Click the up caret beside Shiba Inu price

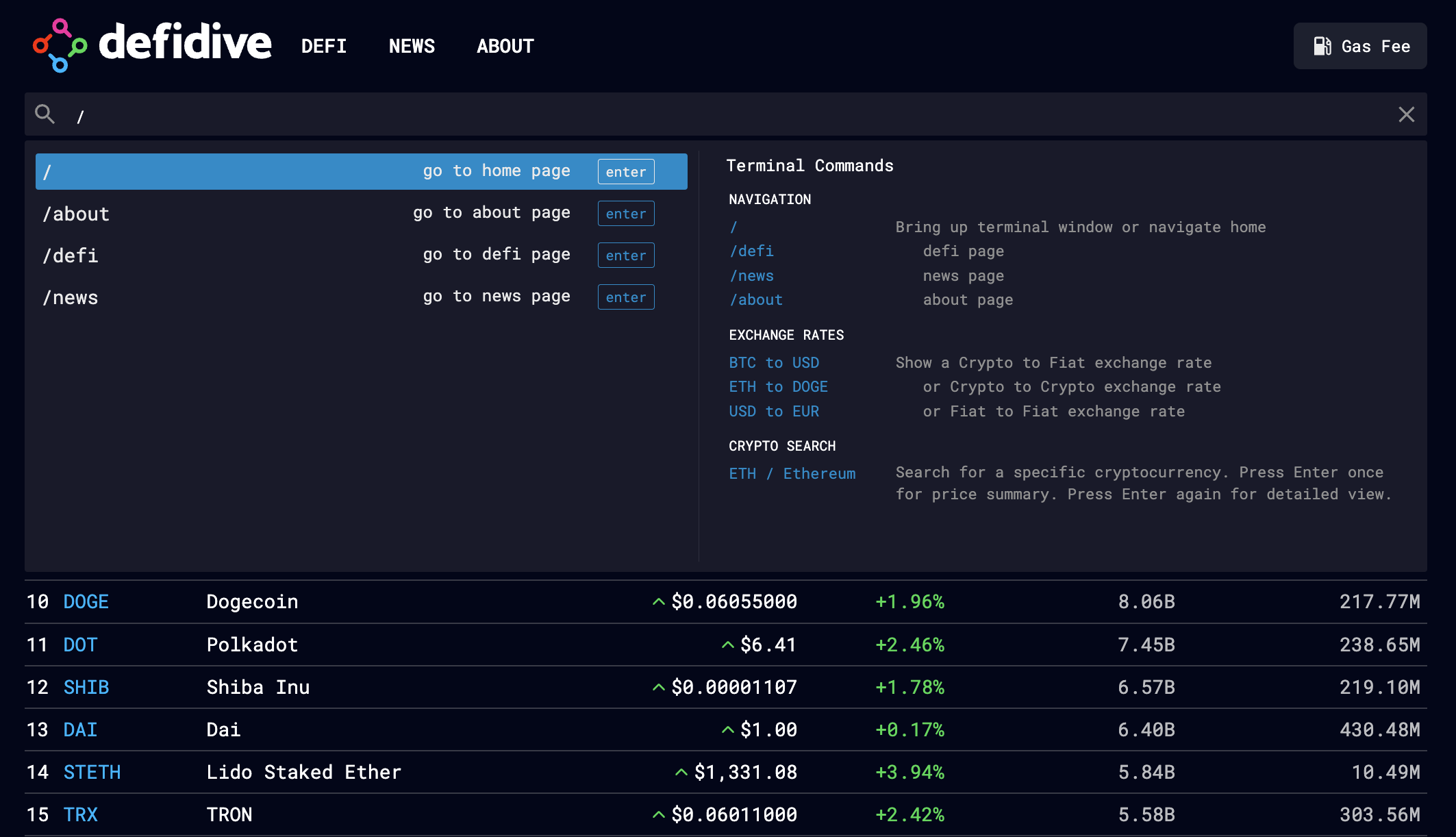point(659,688)
